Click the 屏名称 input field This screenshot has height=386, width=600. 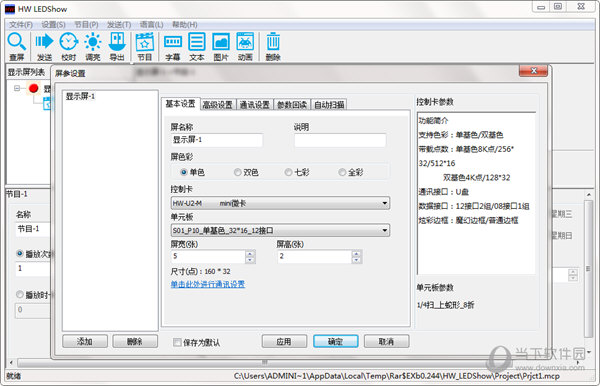(x=217, y=140)
